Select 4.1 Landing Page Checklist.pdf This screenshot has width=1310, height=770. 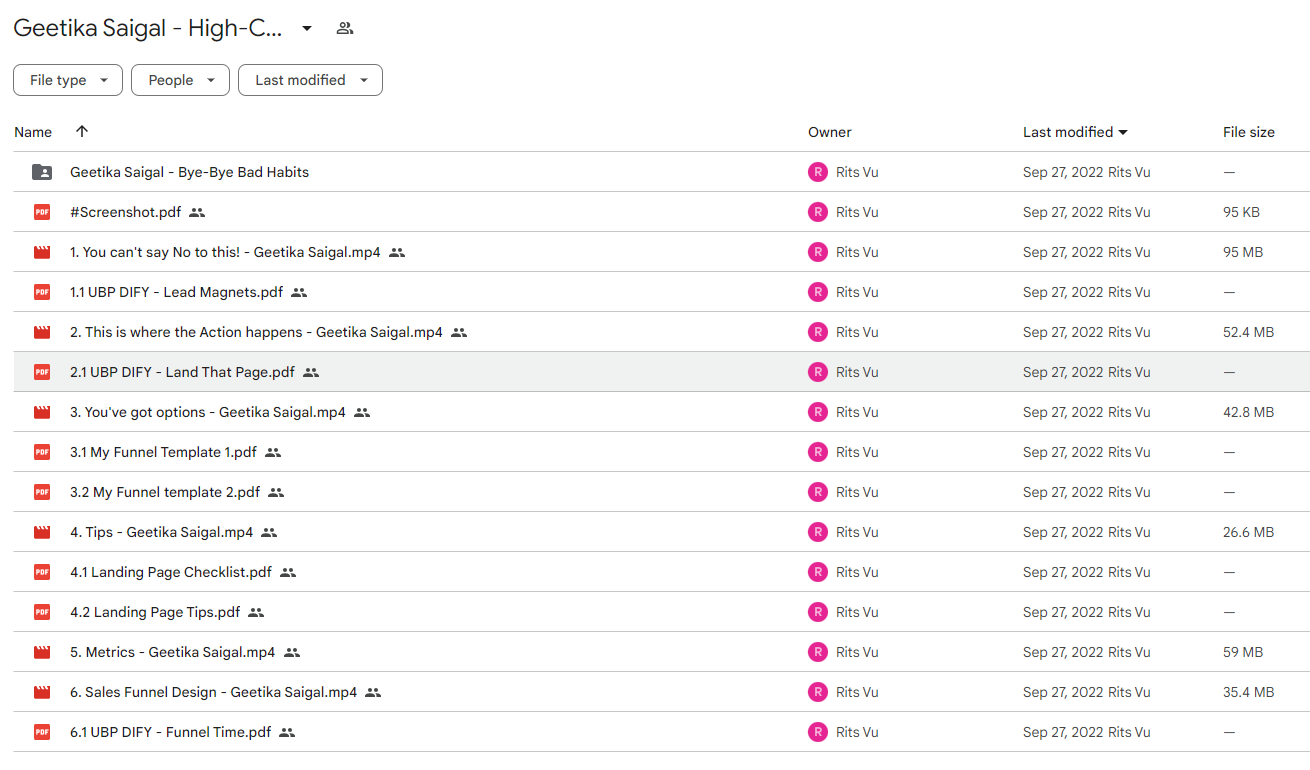pyautogui.click(x=171, y=572)
